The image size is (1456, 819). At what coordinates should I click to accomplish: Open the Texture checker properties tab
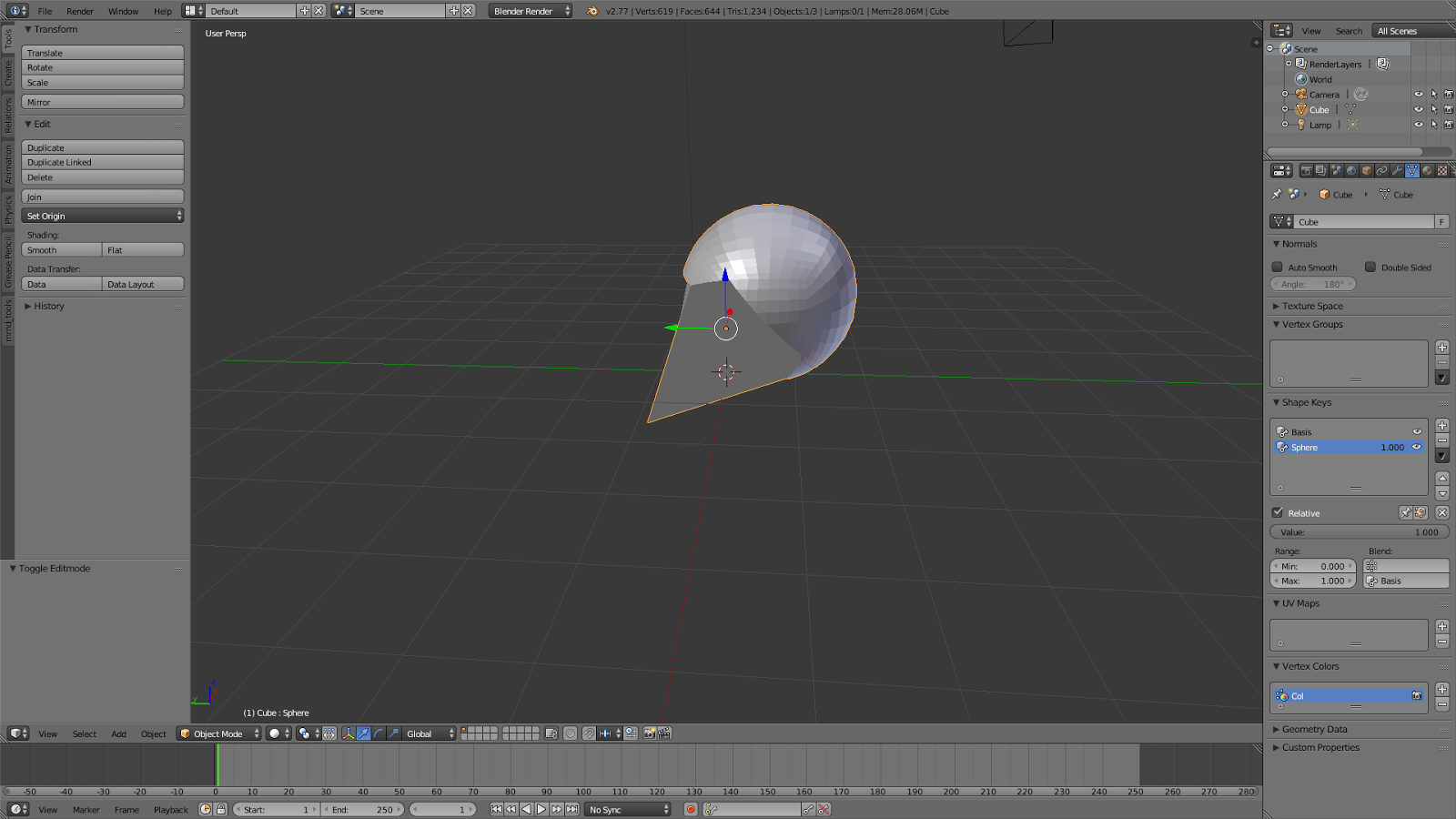coord(1442,170)
